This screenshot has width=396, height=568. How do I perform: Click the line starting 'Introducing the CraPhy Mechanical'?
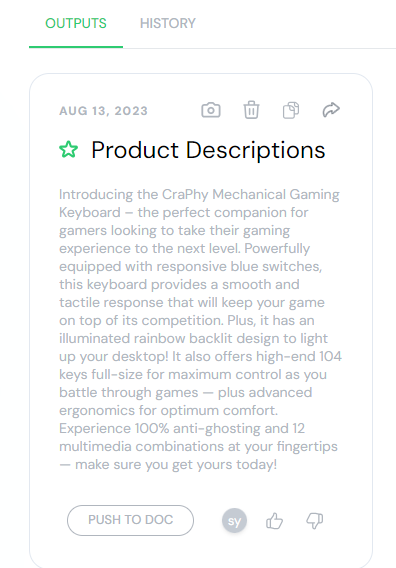[x=199, y=195]
